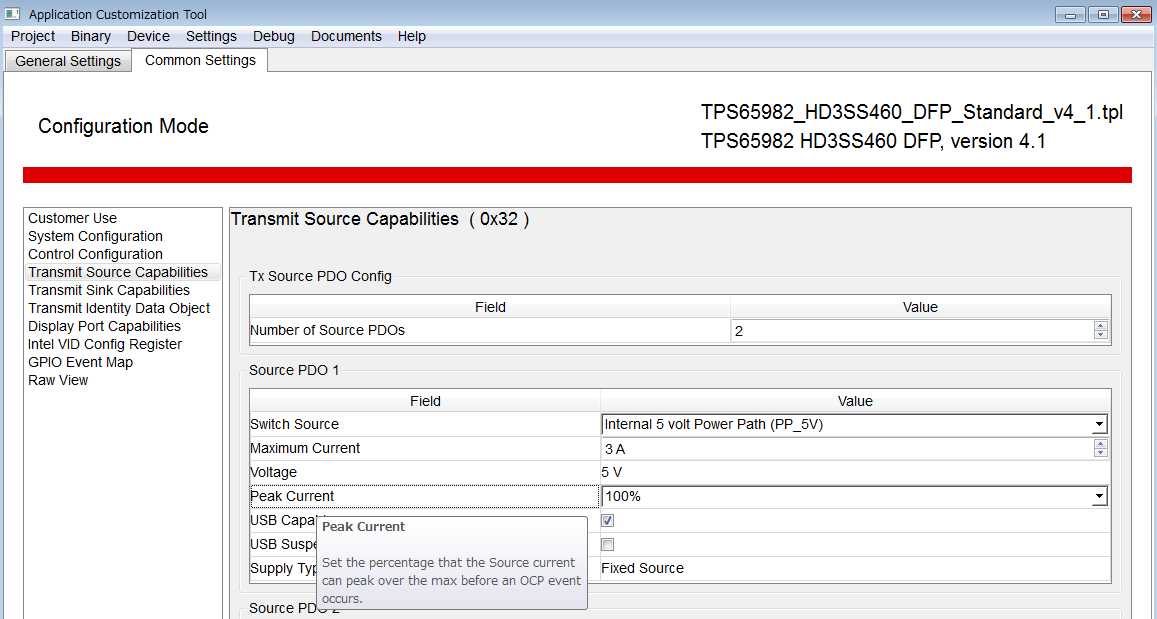Click the Voltage 5 V value
This screenshot has height=619, width=1157.
point(614,472)
